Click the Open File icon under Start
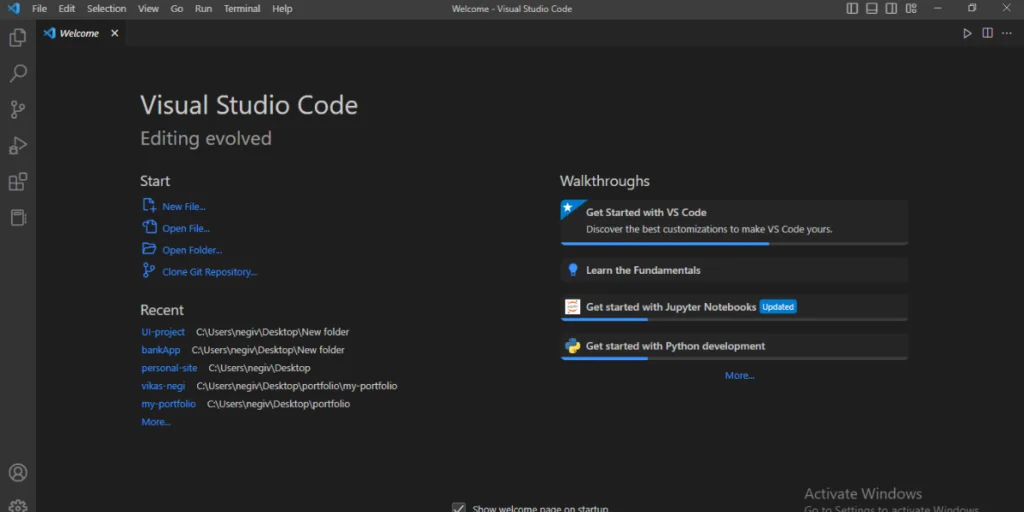Viewport: 1024px width, 512px height. (150, 227)
